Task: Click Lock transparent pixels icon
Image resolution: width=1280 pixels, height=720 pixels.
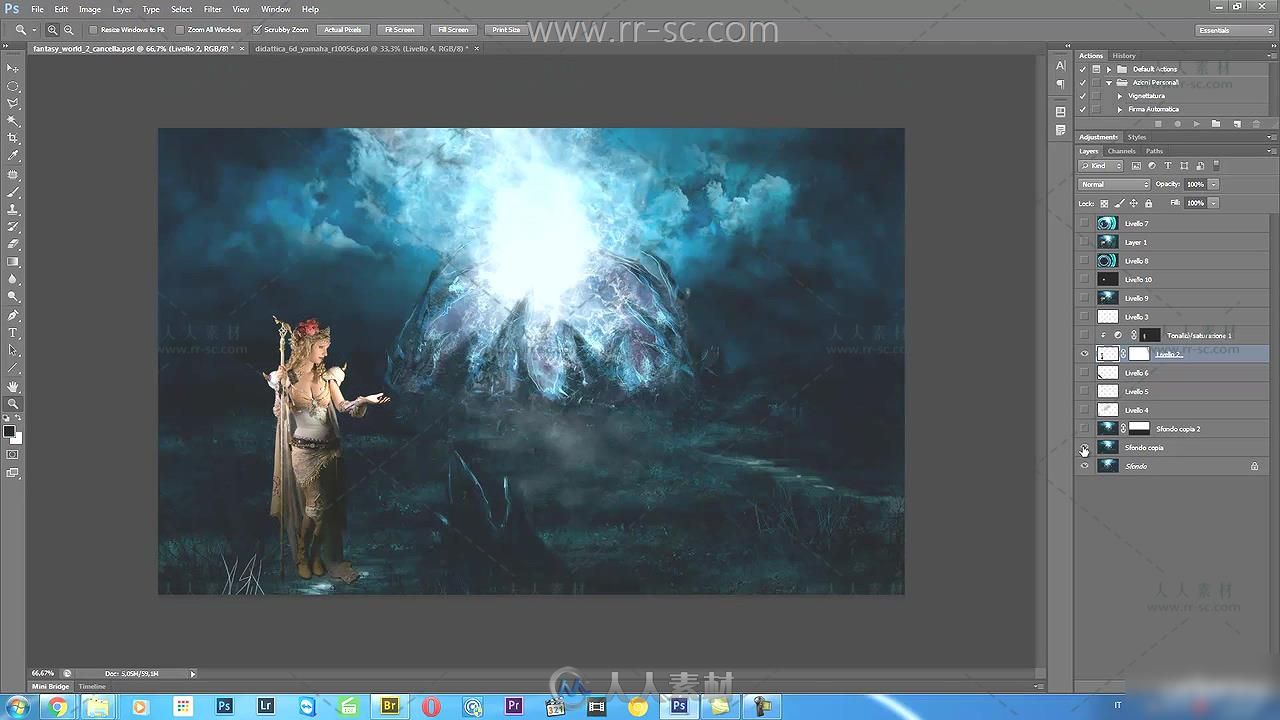Action: (1104, 203)
